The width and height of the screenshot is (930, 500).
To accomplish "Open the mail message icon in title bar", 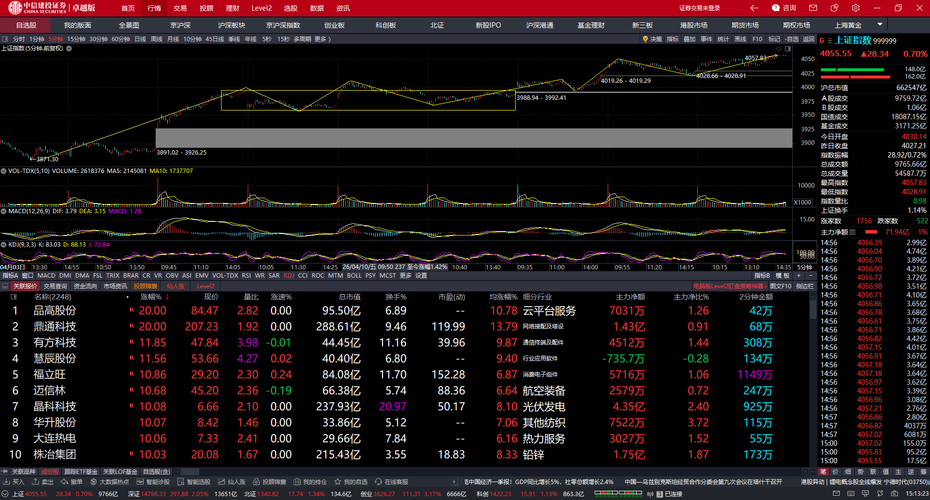I will (813, 8).
